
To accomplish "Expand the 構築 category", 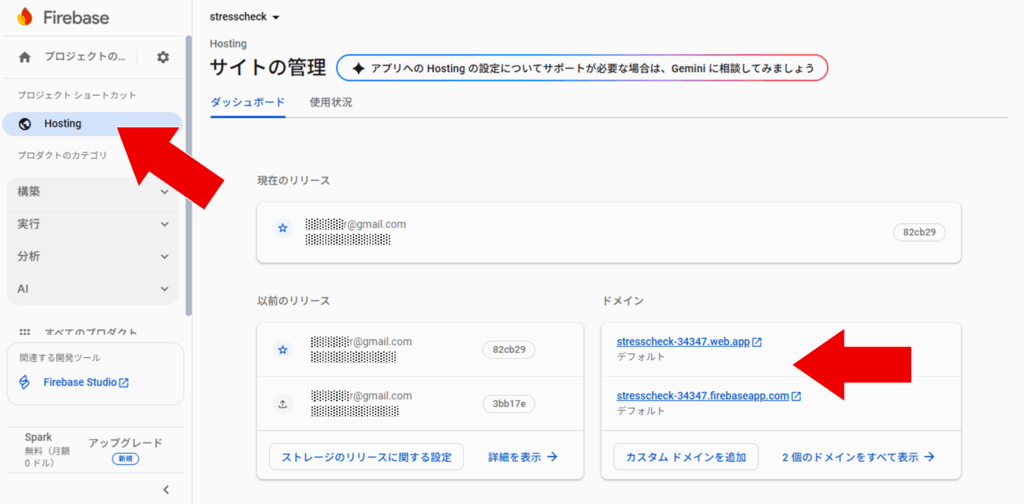I will (92, 192).
